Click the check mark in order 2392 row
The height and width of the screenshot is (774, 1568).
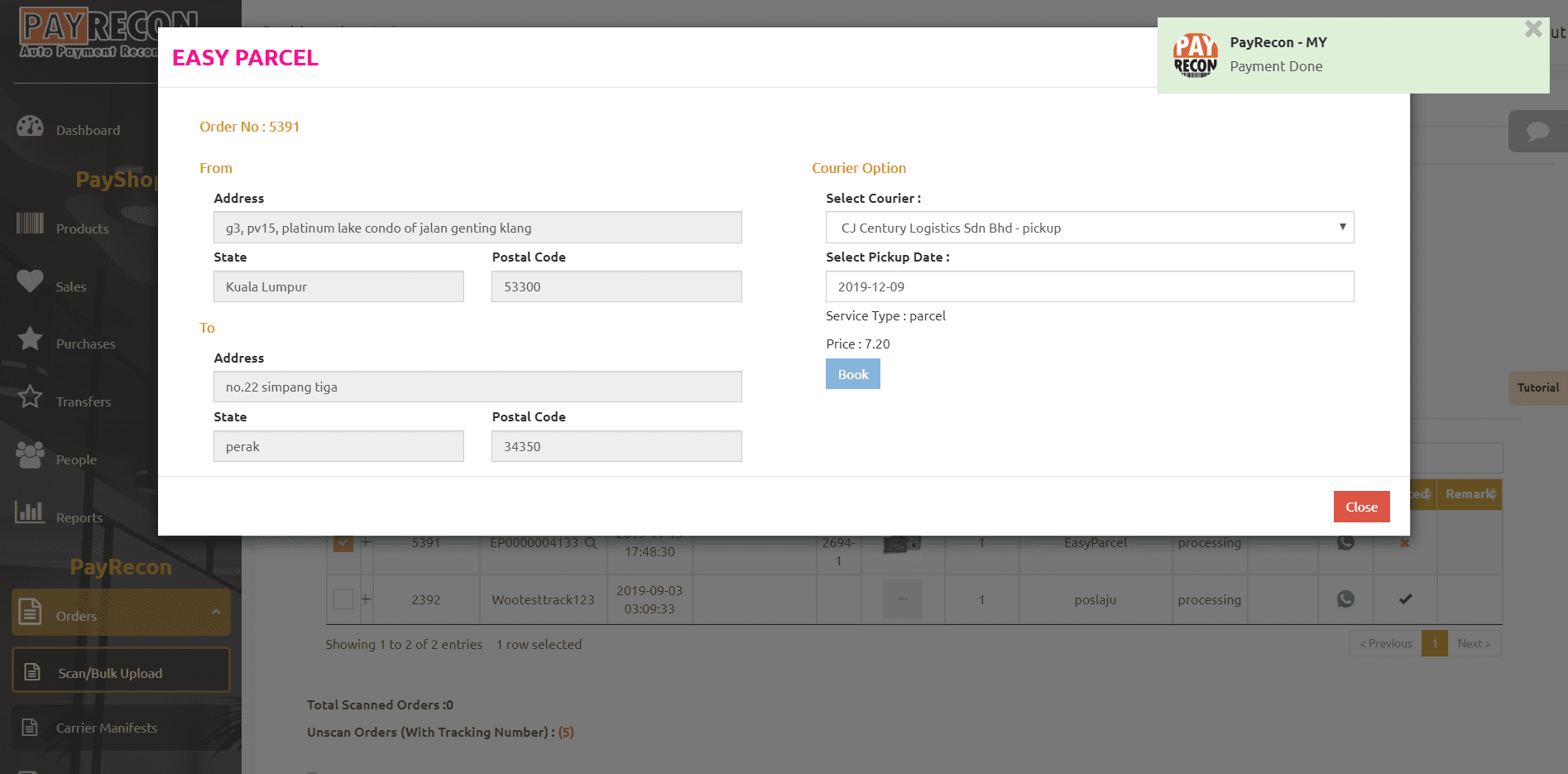1405,599
